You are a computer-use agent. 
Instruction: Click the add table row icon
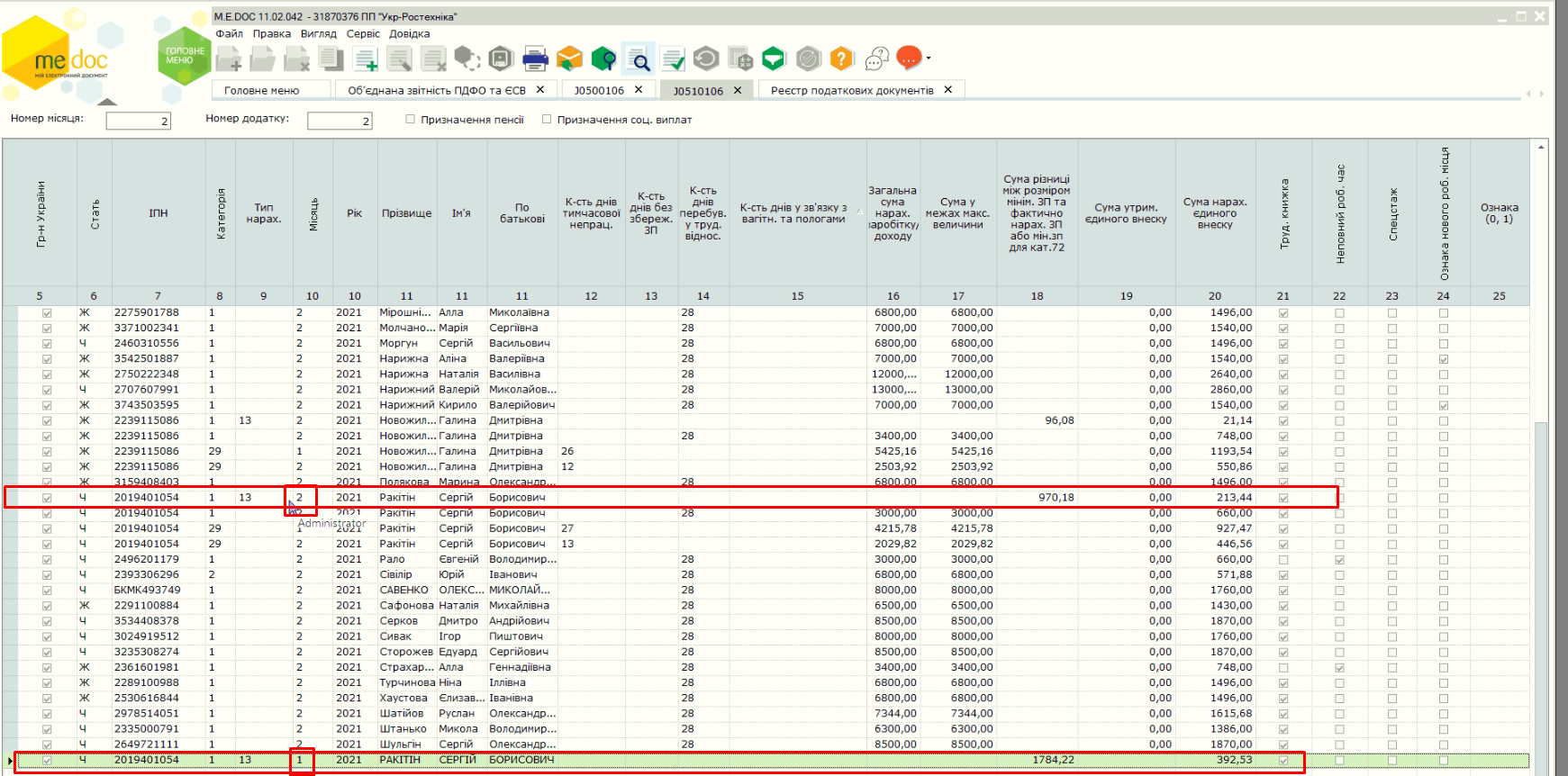coord(366,59)
